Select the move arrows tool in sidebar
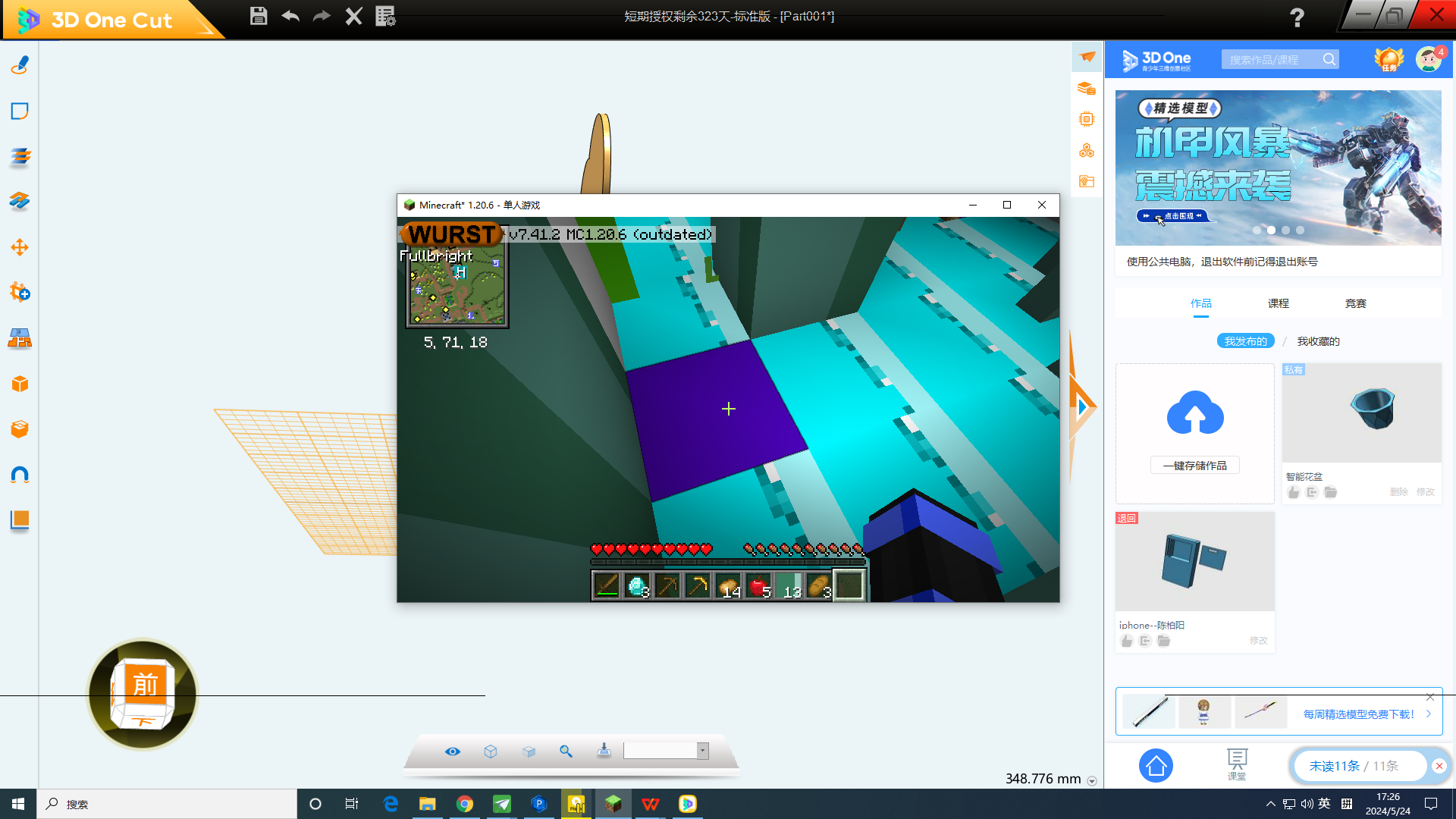1456x819 pixels. point(20,247)
